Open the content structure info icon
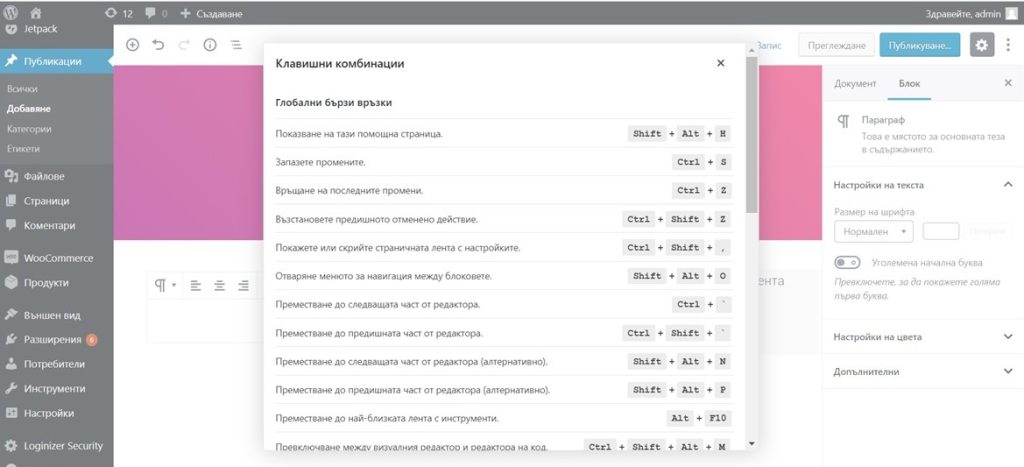This screenshot has height=467, width=1024. [210, 45]
